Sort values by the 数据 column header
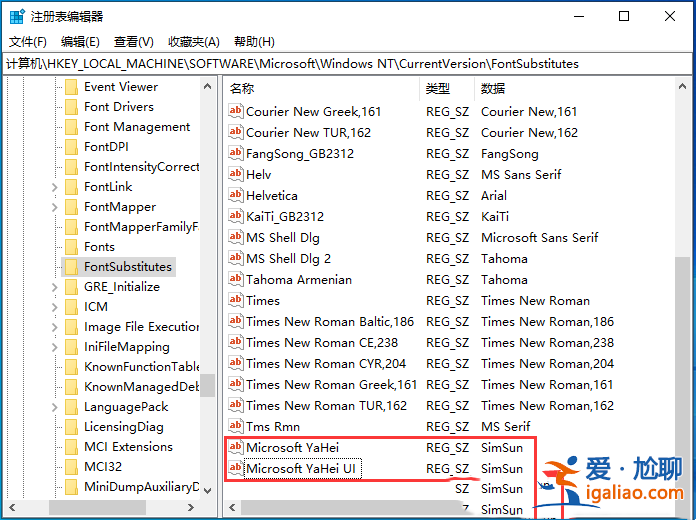The image size is (696, 520). click(x=574, y=88)
